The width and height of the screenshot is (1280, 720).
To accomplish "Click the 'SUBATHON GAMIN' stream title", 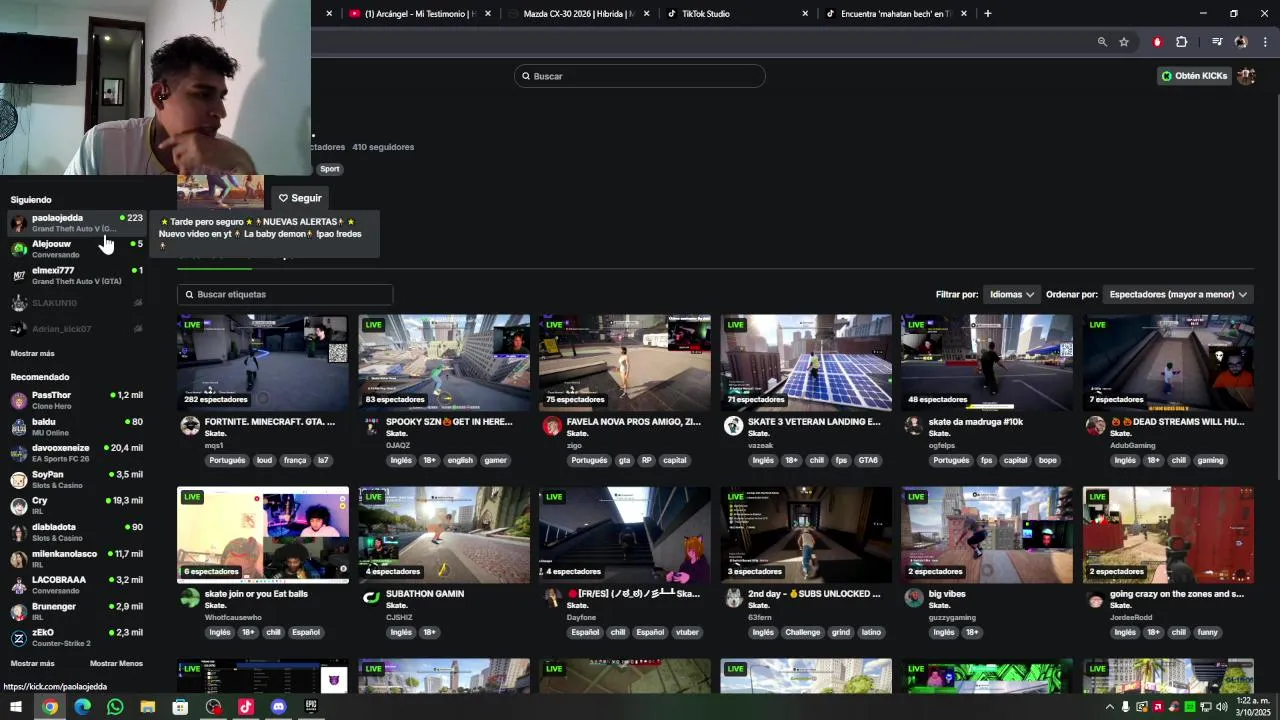I will pos(426,594).
